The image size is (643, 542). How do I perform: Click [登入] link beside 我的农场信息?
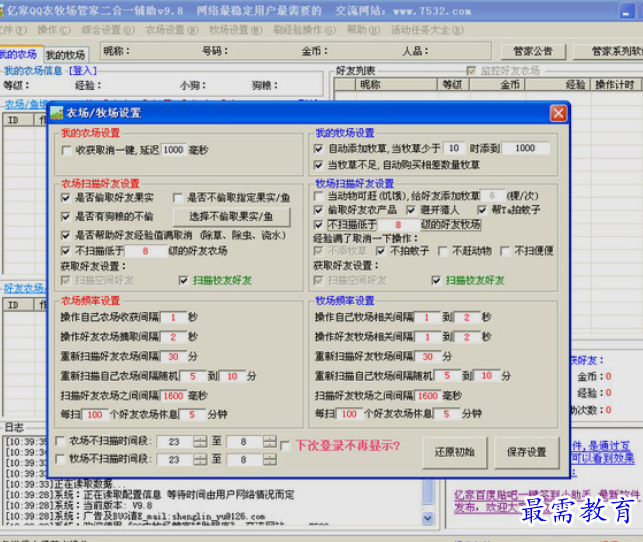pos(83,71)
